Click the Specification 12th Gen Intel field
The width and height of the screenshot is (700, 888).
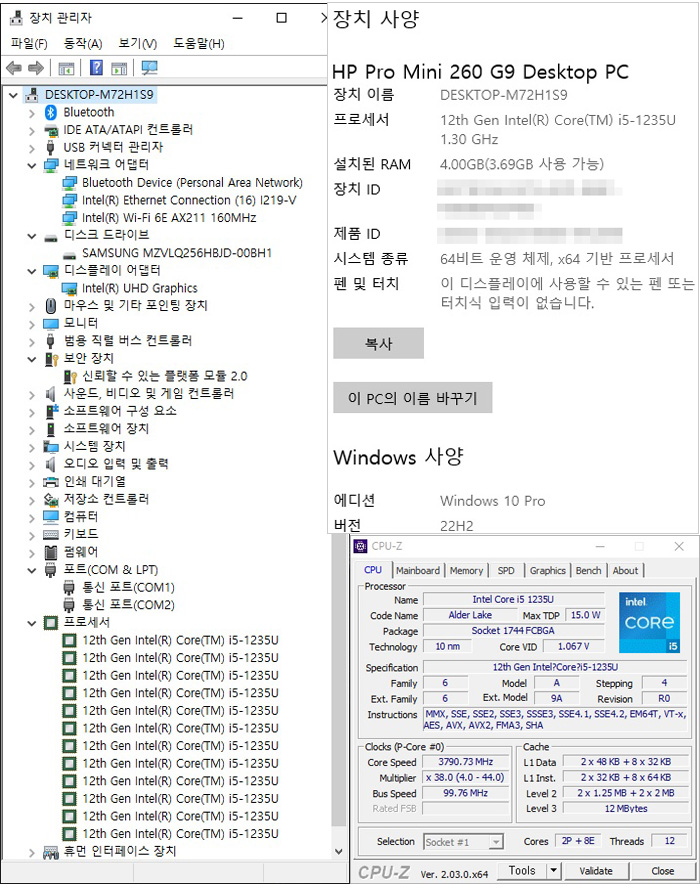pyautogui.click(x=555, y=667)
